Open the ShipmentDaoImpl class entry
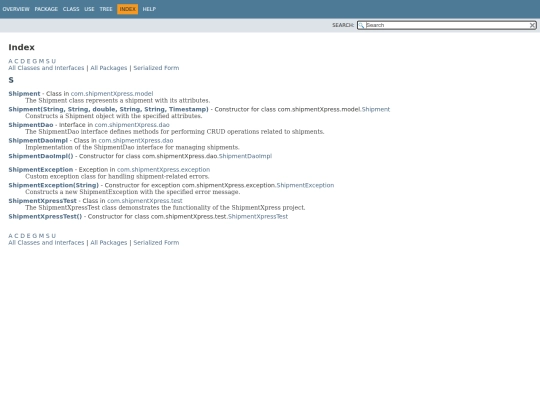 [38, 141]
